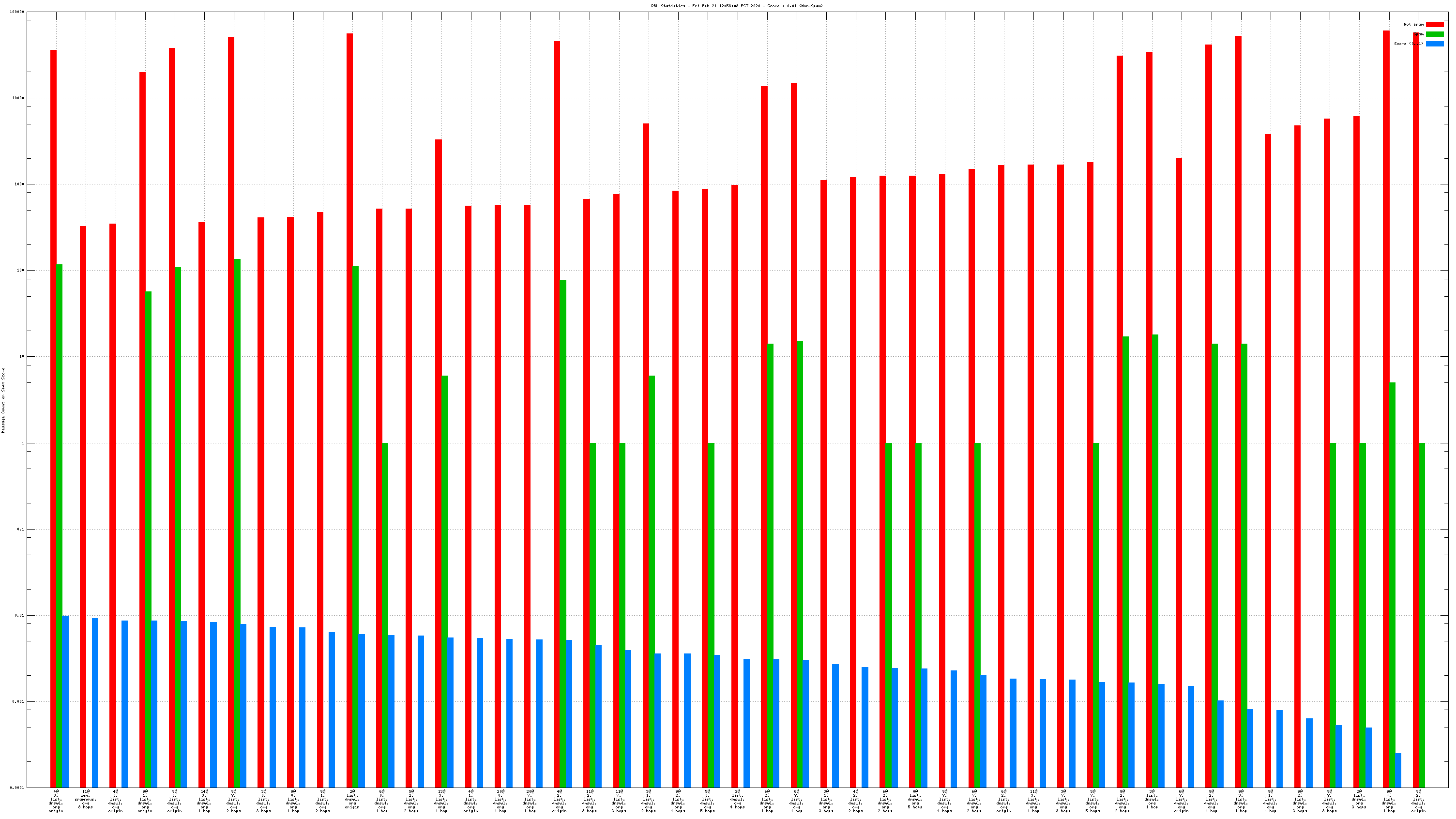Image resolution: width=1456 pixels, height=819 pixels.
Task: Click the last x-axis label on the right
Action: coord(1418,801)
